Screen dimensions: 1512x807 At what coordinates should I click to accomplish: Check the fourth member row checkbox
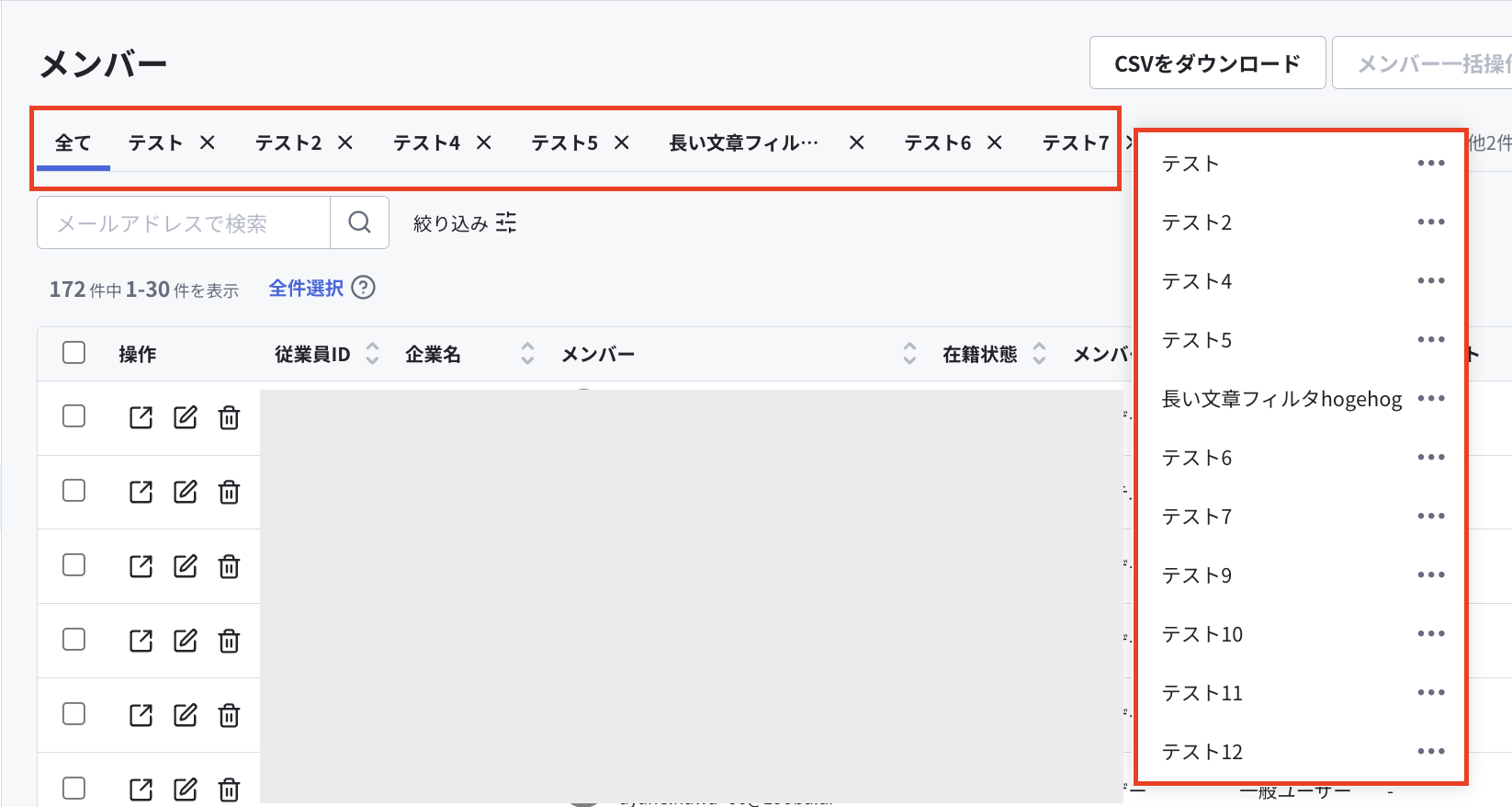pos(73,640)
